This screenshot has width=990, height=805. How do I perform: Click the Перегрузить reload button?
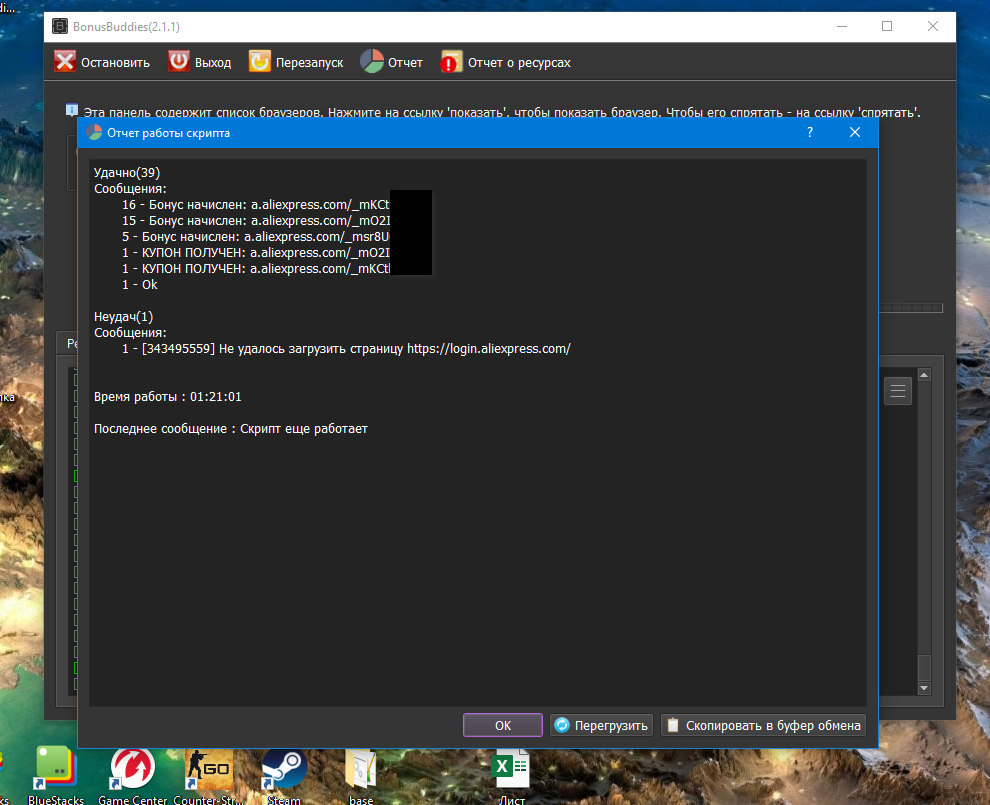tap(601, 725)
